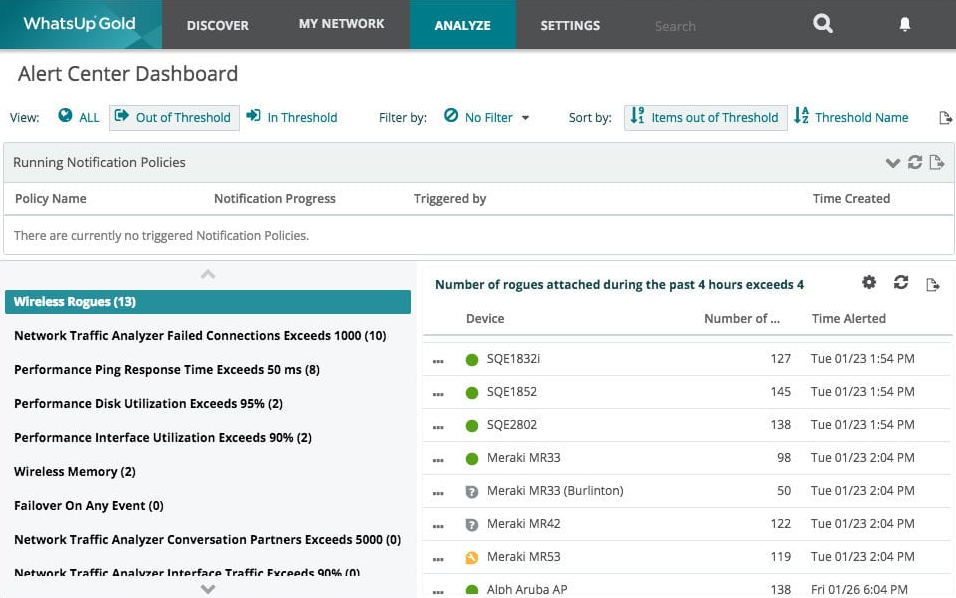Image resolution: width=956 pixels, height=598 pixels.
Task: Go to the SETTINGS tab
Action: pyautogui.click(x=570, y=25)
